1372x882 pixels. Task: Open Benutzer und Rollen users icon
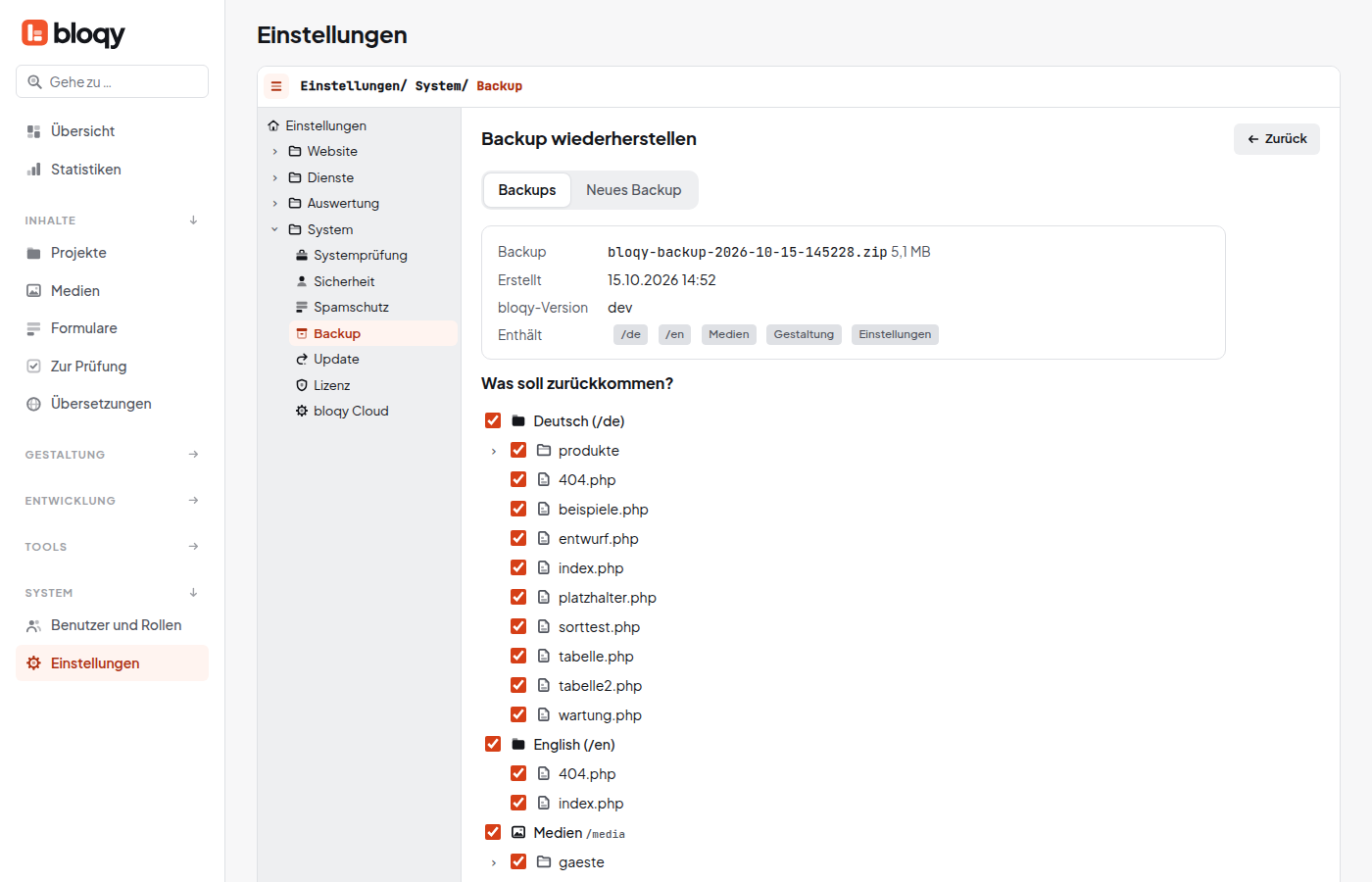pyautogui.click(x=33, y=625)
